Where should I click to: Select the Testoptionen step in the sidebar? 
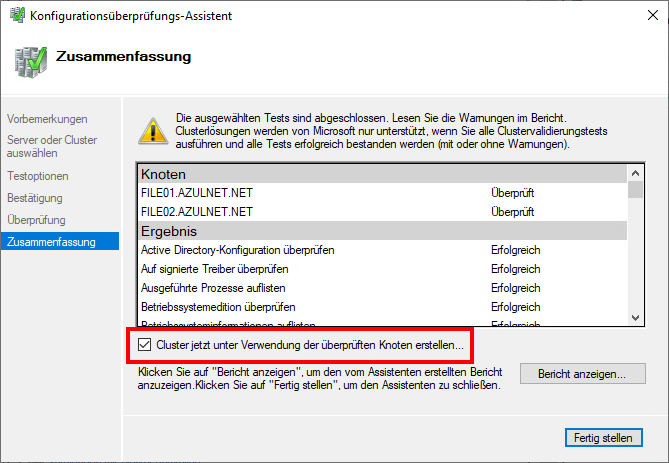(x=36, y=175)
